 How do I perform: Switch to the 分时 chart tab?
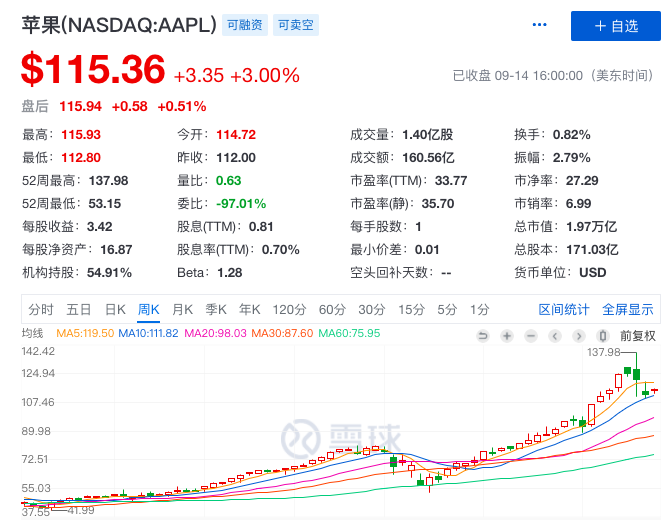point(41,309)
